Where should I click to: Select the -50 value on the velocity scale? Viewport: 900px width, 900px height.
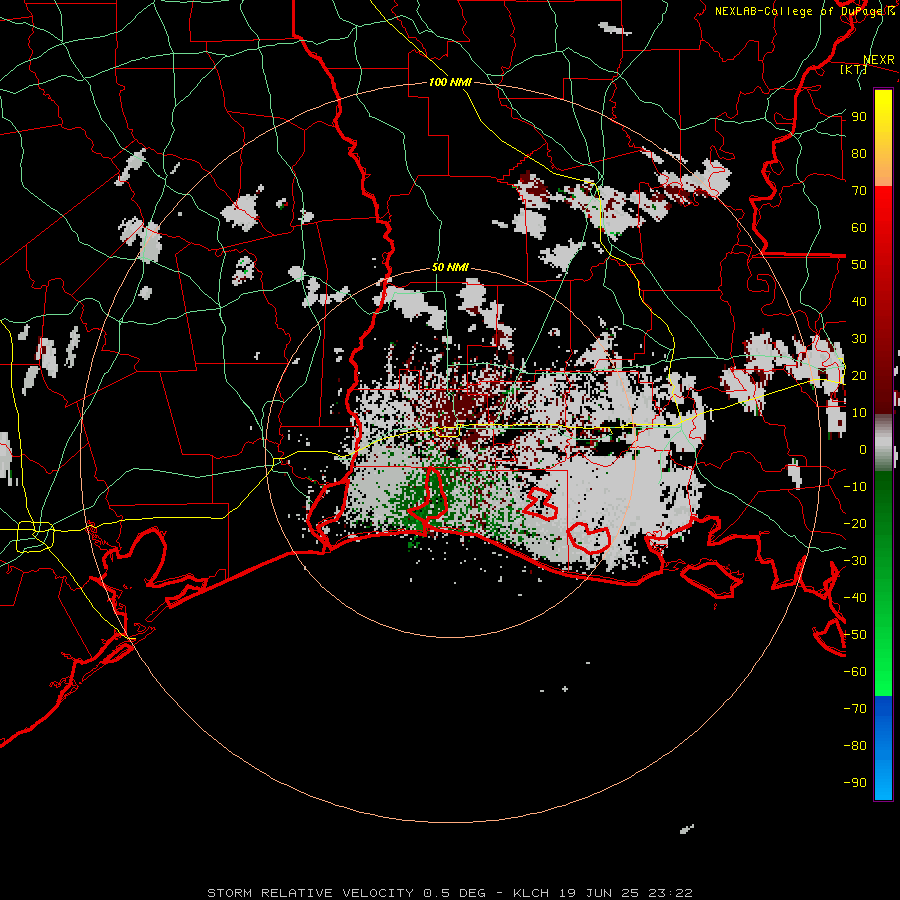point(855,635)
